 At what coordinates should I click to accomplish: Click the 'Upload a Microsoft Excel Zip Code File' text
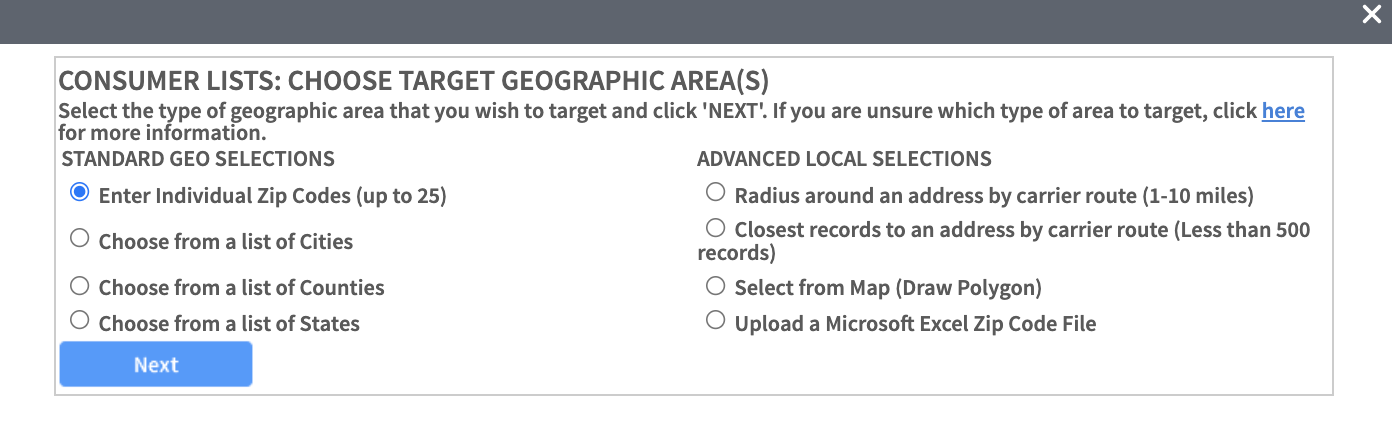click(x=916, y=323)
